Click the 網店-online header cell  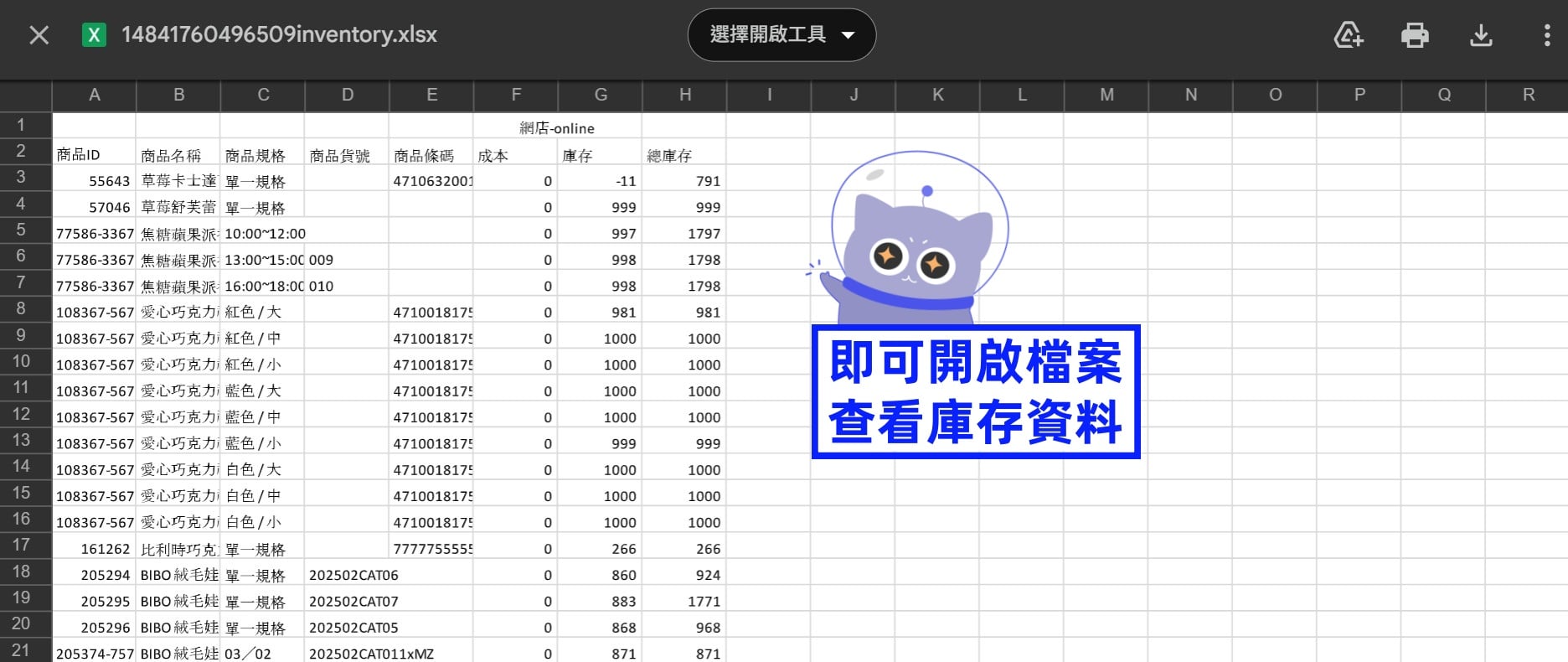pyautogui.click(x=557, y=127)
